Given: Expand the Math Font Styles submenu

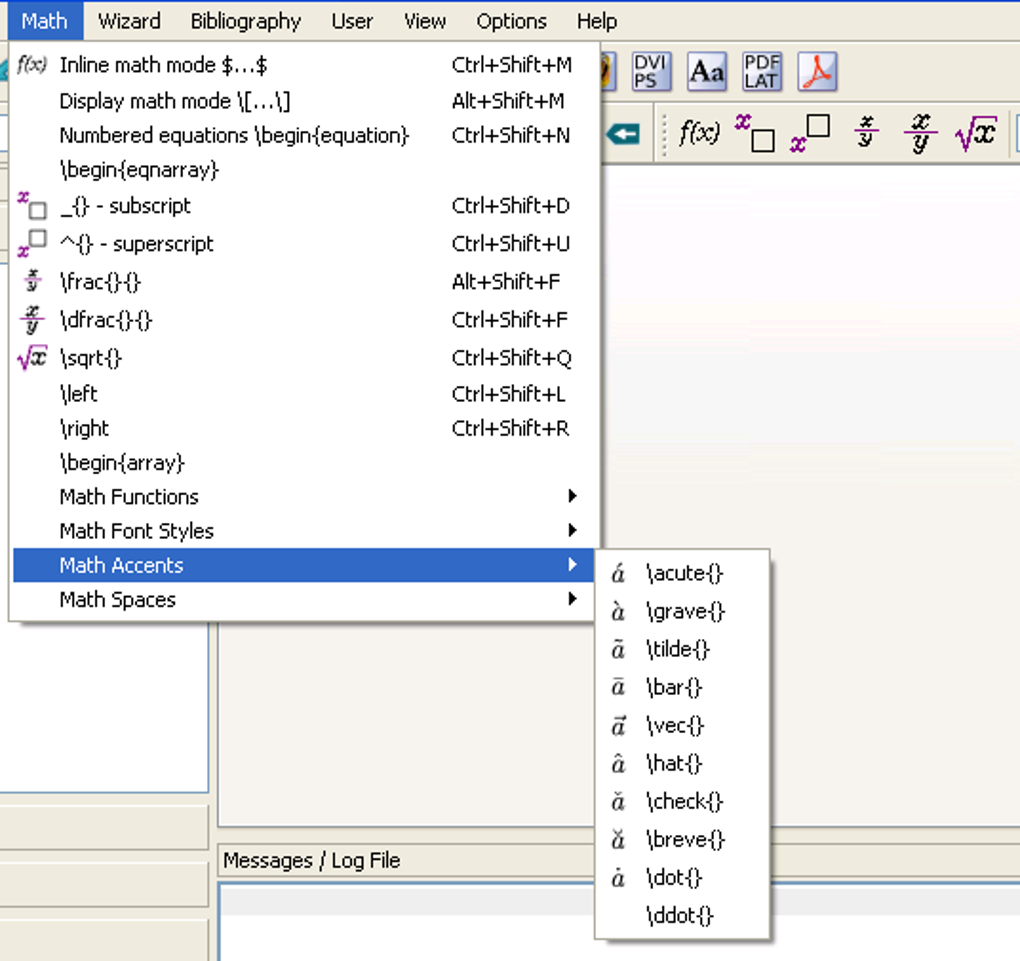Looking at the screenshot, I should pyautogui.click(x=303, y=532).
